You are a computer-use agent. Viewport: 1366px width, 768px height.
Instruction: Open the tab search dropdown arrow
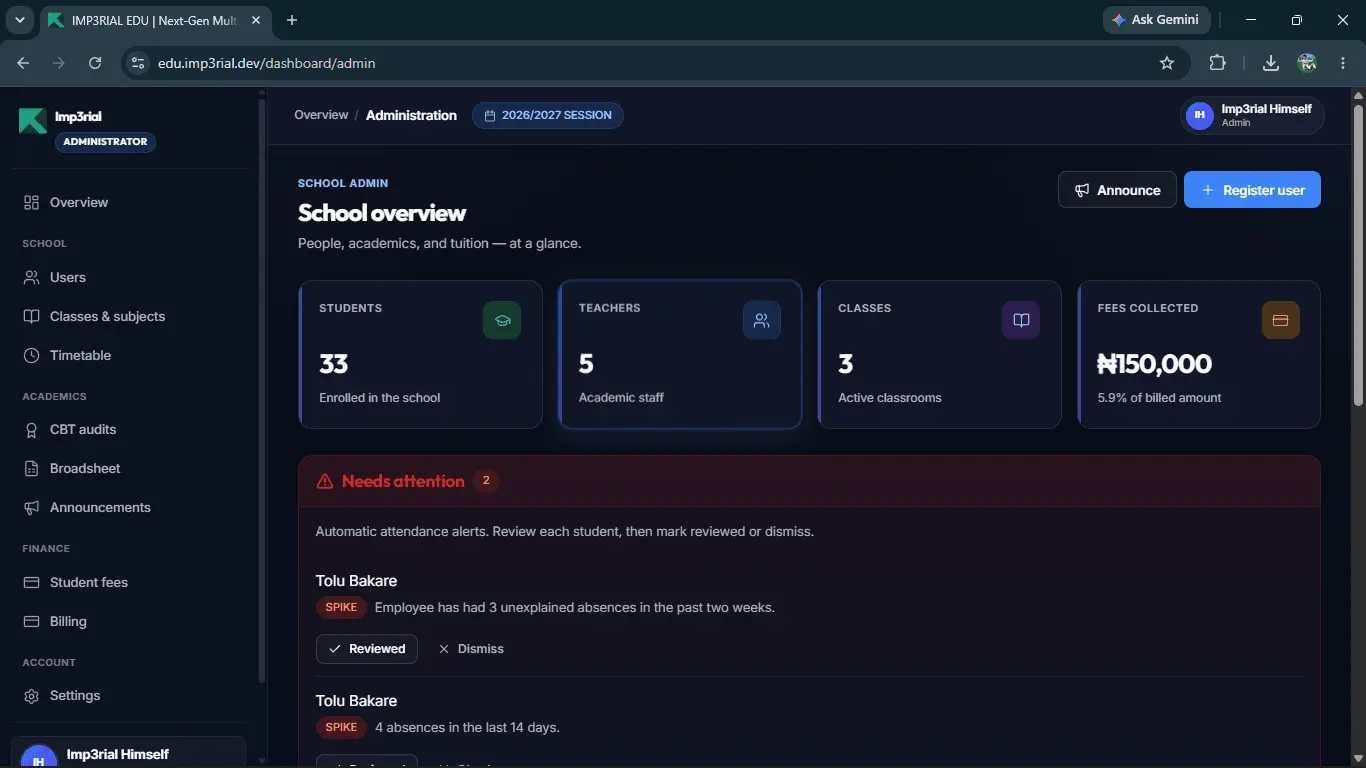click(x=19, y=20)
